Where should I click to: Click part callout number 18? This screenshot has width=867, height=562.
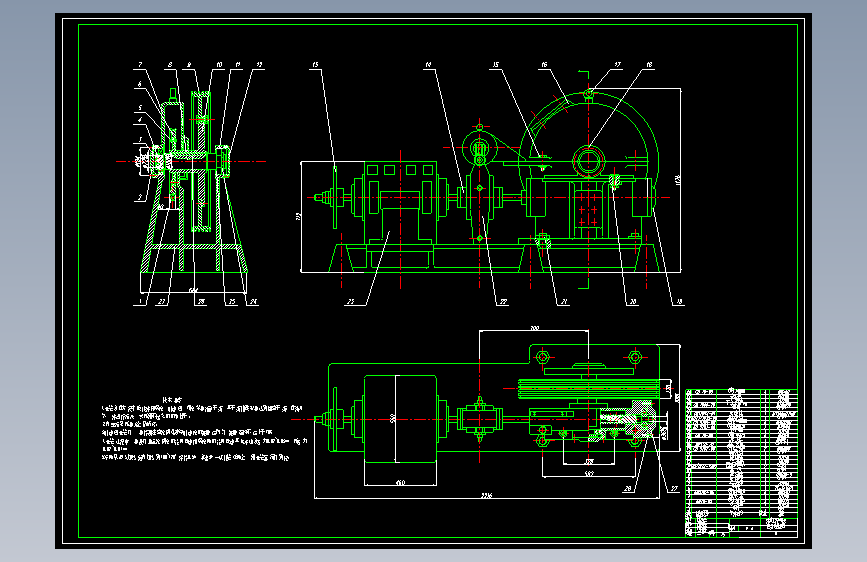(x=649, y=65)
